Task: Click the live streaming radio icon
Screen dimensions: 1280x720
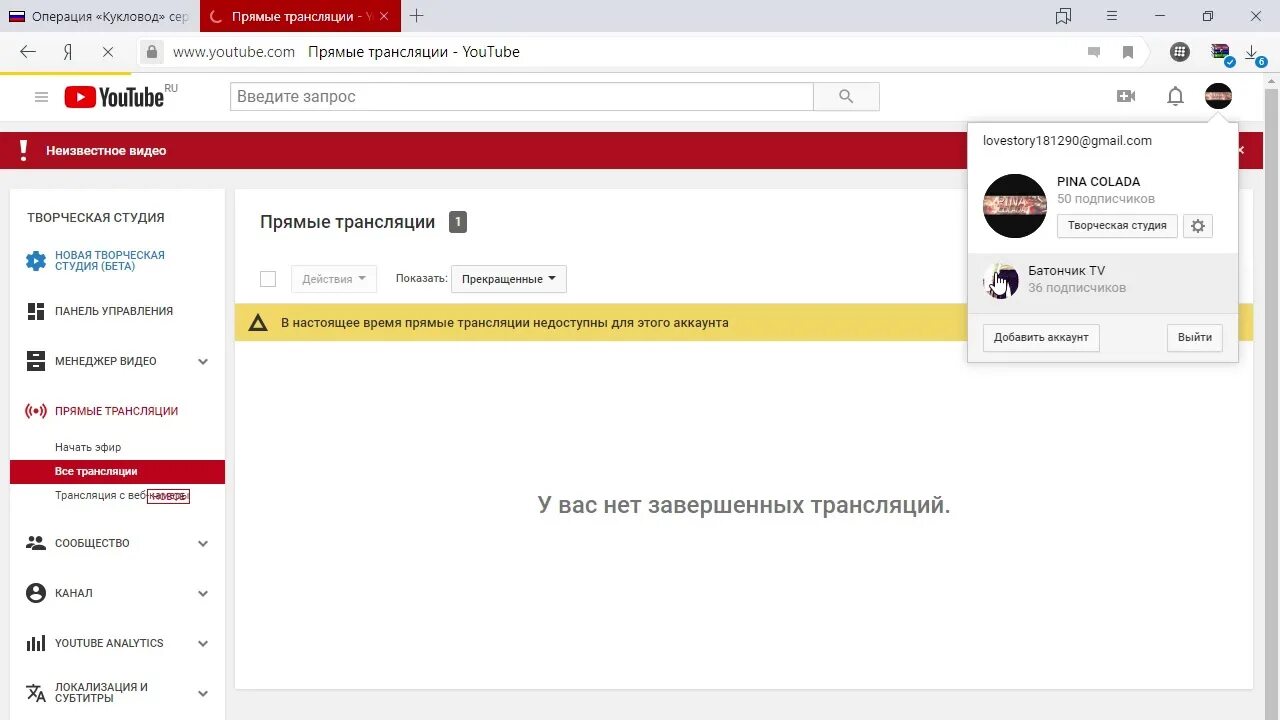Action: tap(36, 411)
